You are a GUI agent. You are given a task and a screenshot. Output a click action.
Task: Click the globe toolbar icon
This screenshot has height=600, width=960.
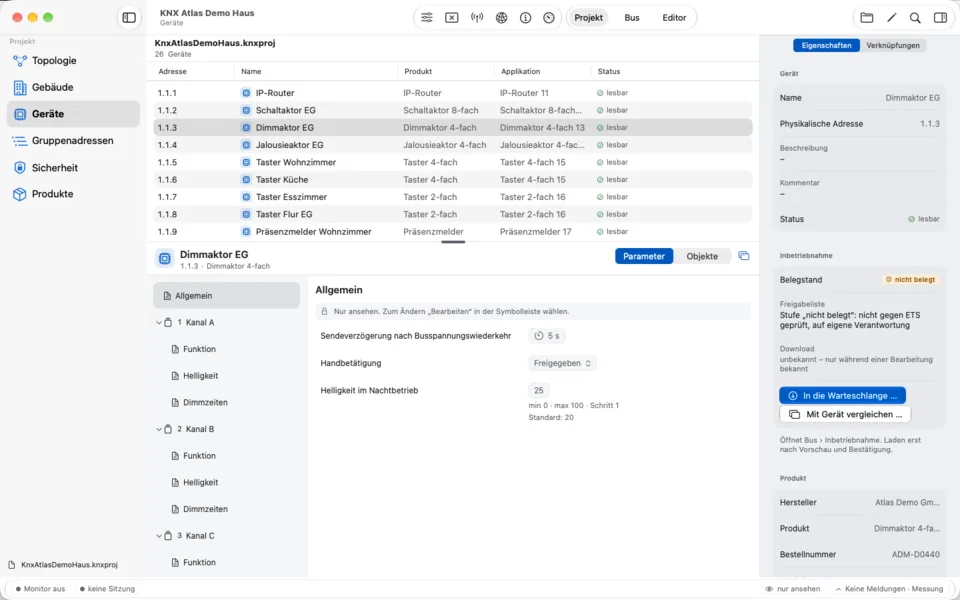pyautogui.click(x=501, y=18)
